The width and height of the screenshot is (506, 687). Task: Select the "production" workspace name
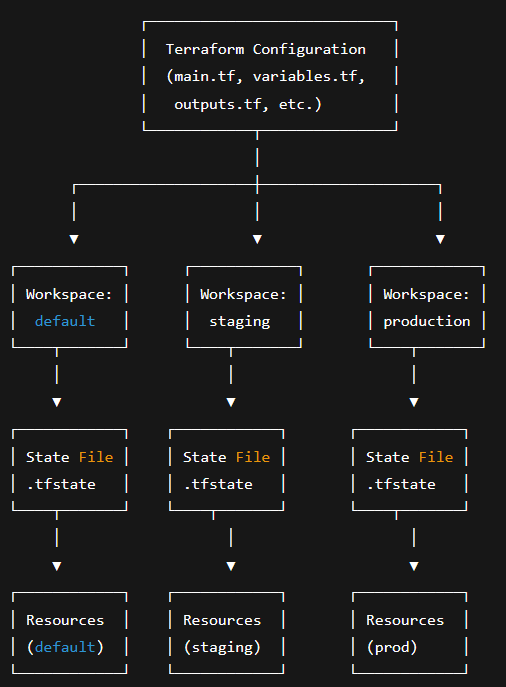pos(427,322)
